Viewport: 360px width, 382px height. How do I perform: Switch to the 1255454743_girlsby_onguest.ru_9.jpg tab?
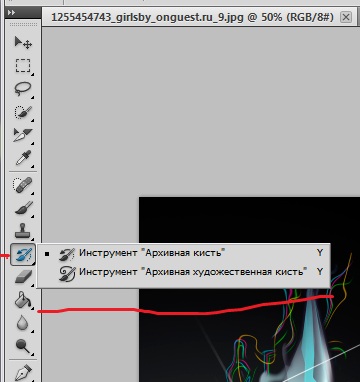[x=192, y=17]
